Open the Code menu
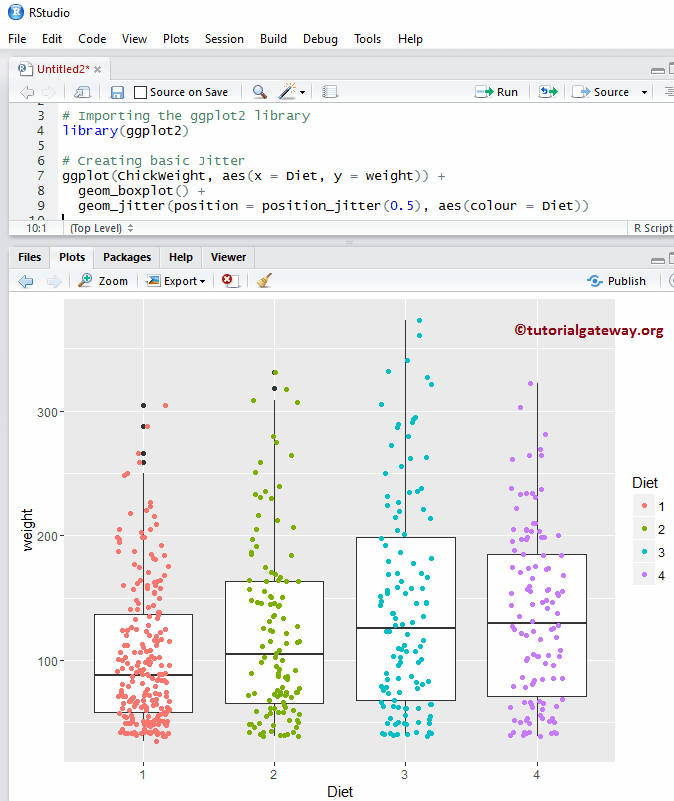This screenshot has width=674, height=801. coord(92,39)
